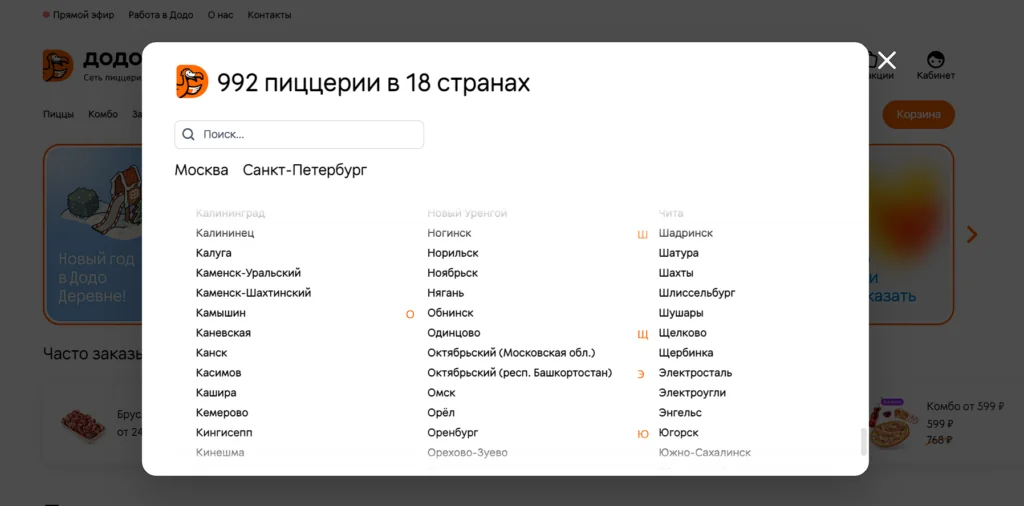Open Работа в Додо link
The width and height of the screenshot is (1024, 506).
161,15
